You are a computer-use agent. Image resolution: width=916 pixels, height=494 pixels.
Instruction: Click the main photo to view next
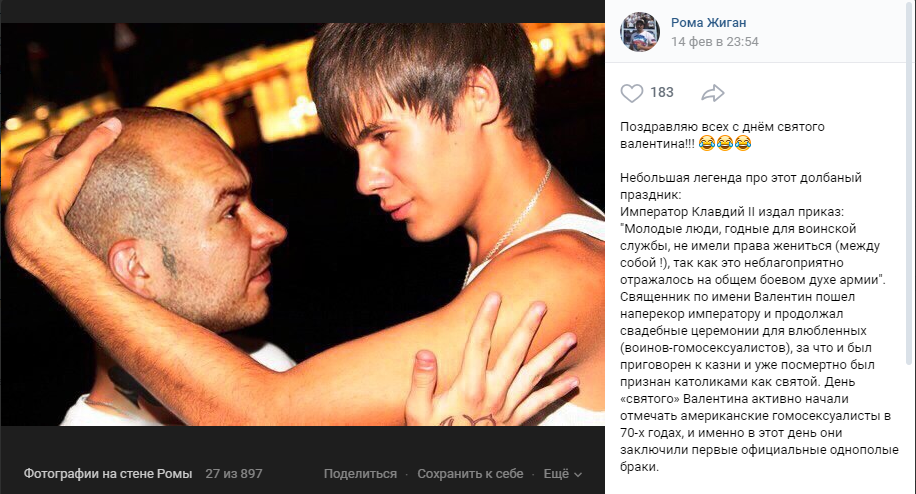[x=303, y=224]
